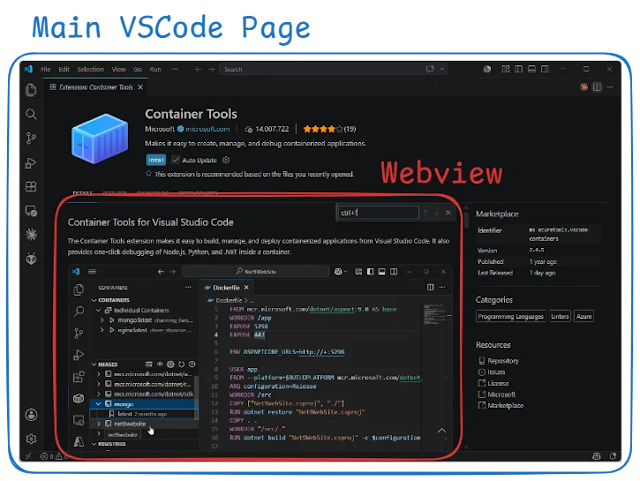Click the Programming Languages category
Image resolution: width=640 pixels, height=481 pixels.
tap(511, 316)
